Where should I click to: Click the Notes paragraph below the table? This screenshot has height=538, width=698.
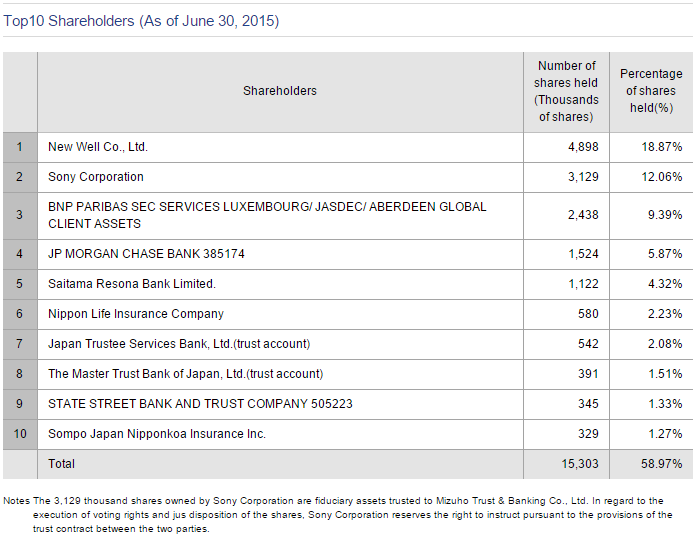tap(340, 514)
